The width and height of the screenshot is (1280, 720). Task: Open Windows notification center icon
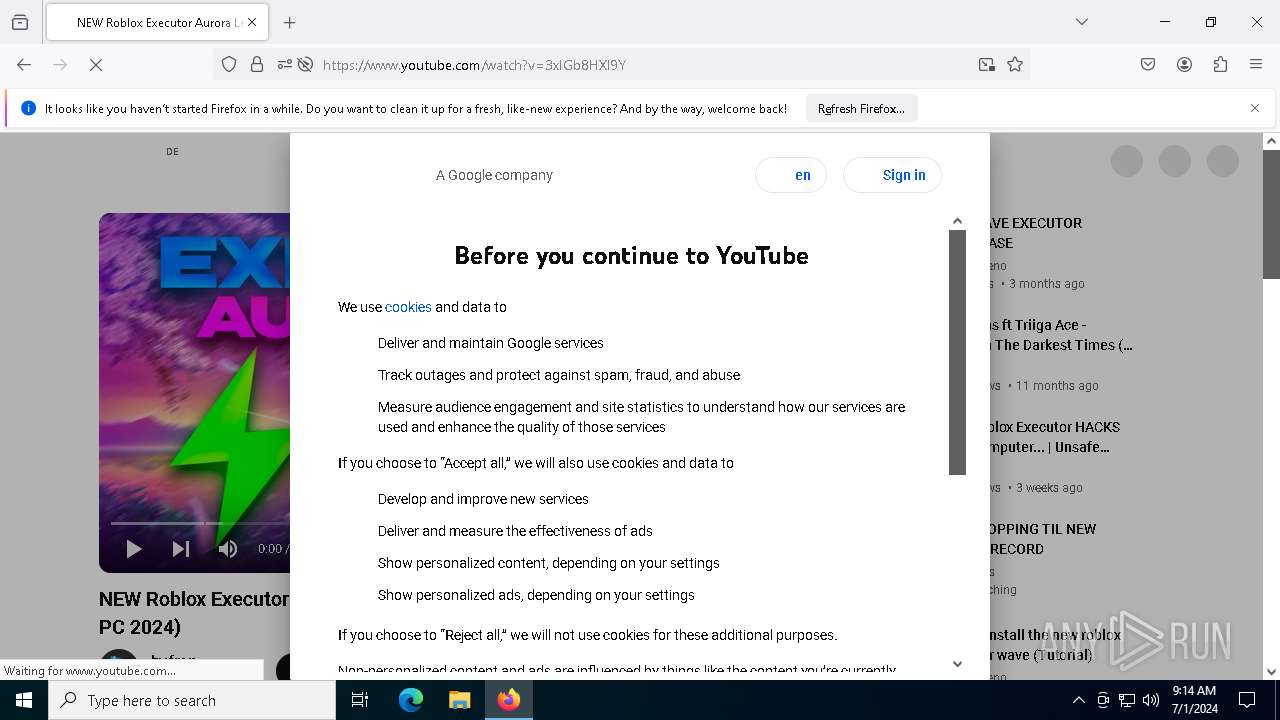click(1247, 700)
